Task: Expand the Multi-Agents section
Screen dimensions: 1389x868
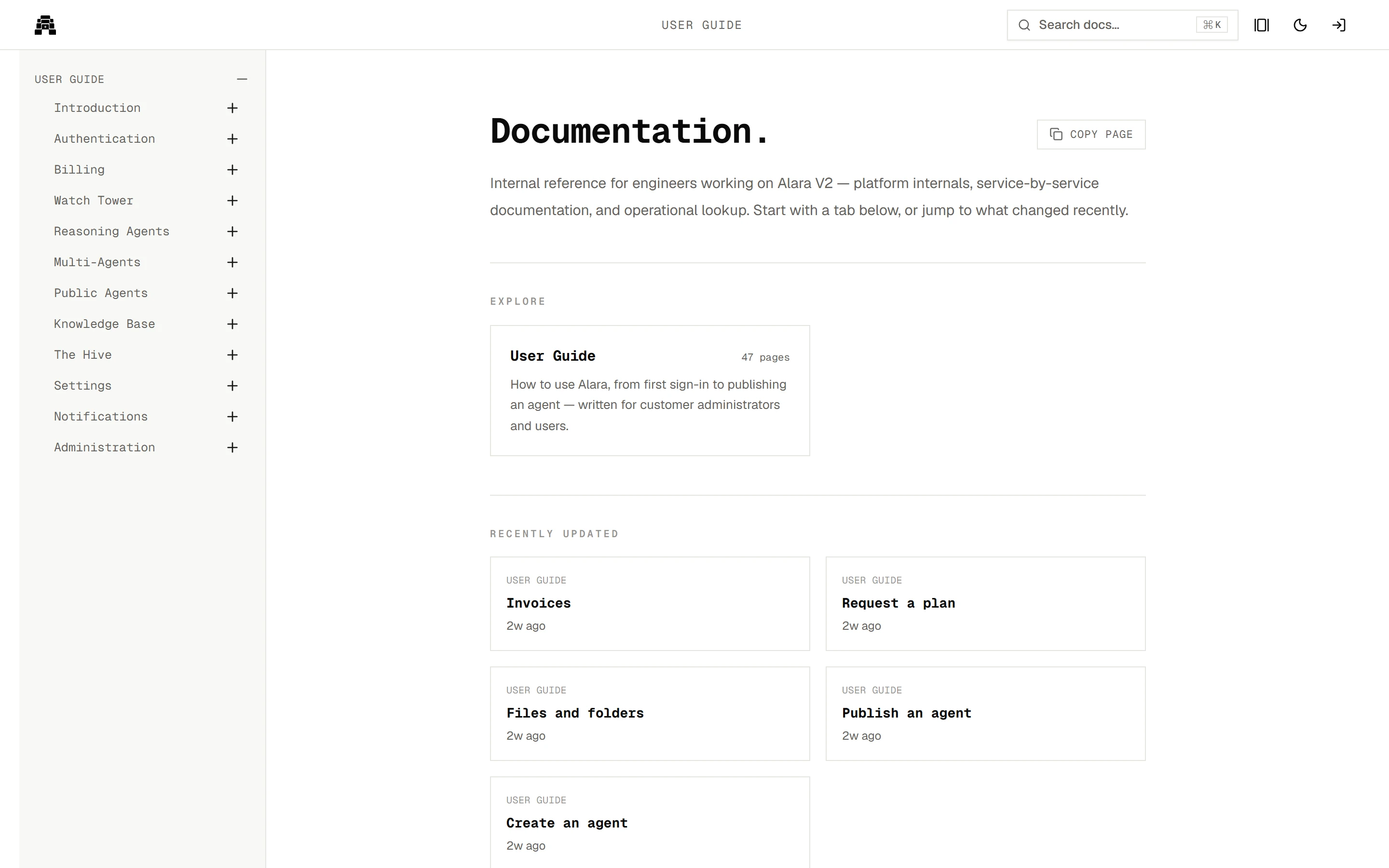Action: tap(232, 262)
